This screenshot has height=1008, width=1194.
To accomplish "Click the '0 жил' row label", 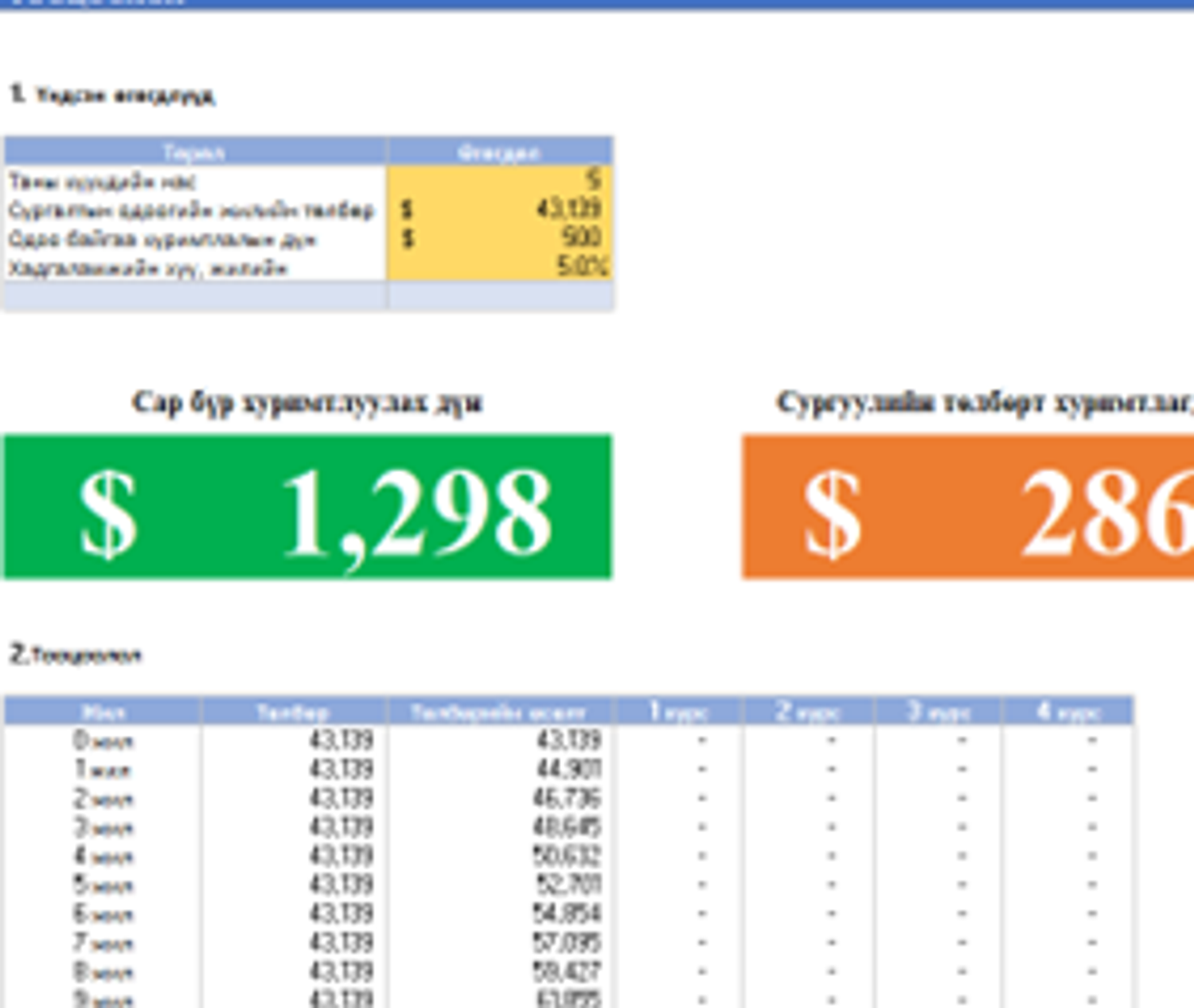I will (x=103, y=741).
